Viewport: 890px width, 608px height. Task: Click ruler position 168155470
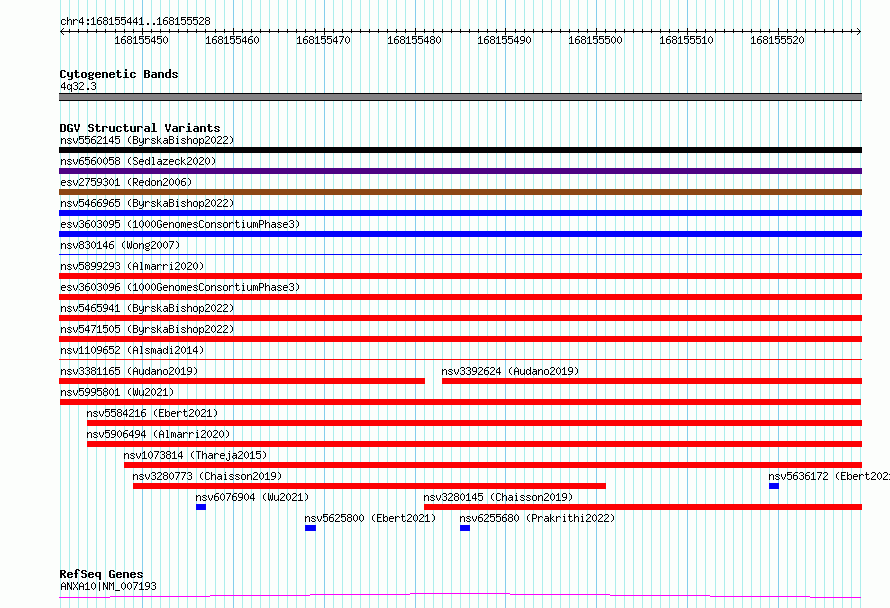click(324, 40)
